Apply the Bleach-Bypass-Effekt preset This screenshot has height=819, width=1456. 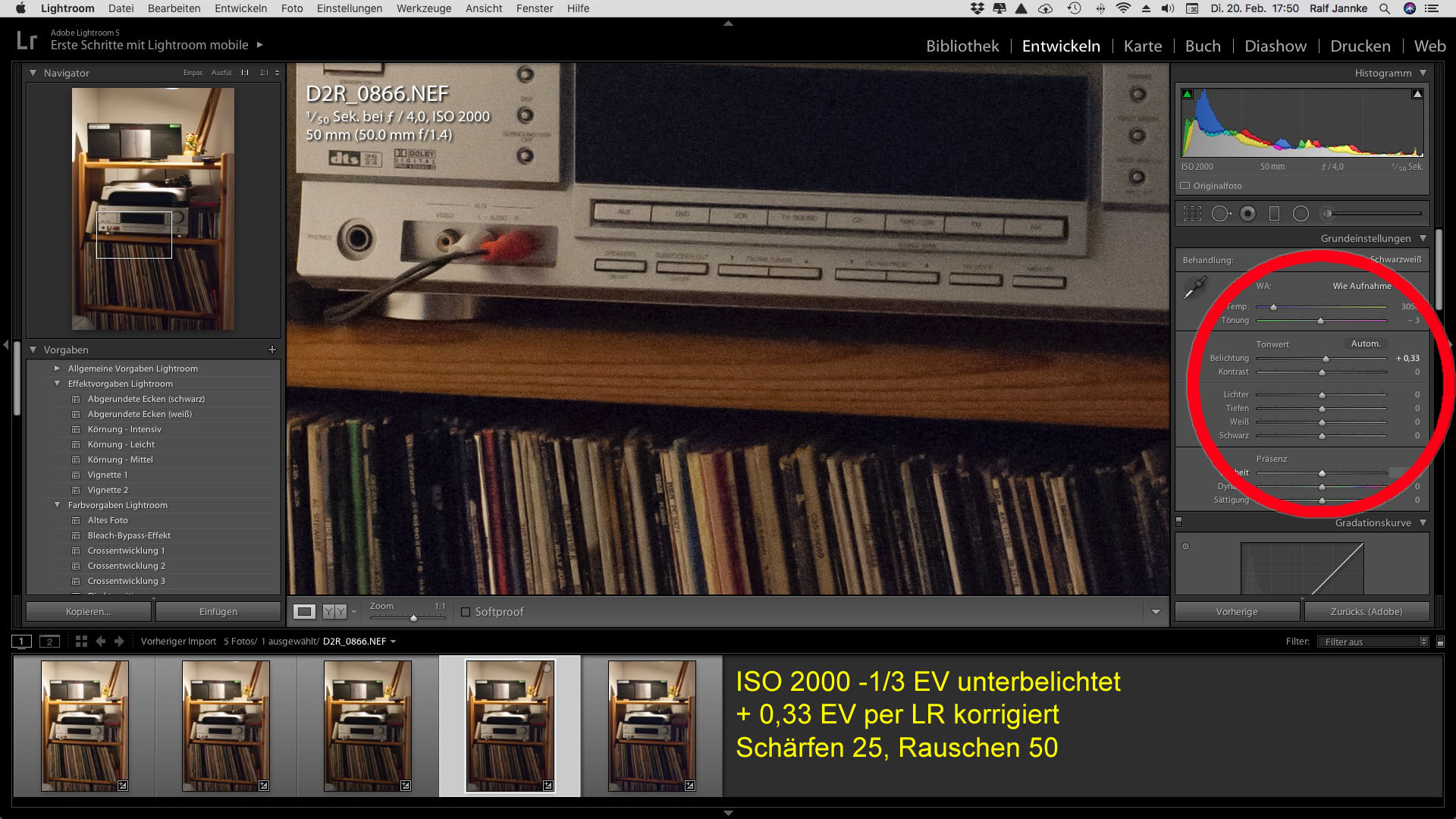[x=129, y=535]
